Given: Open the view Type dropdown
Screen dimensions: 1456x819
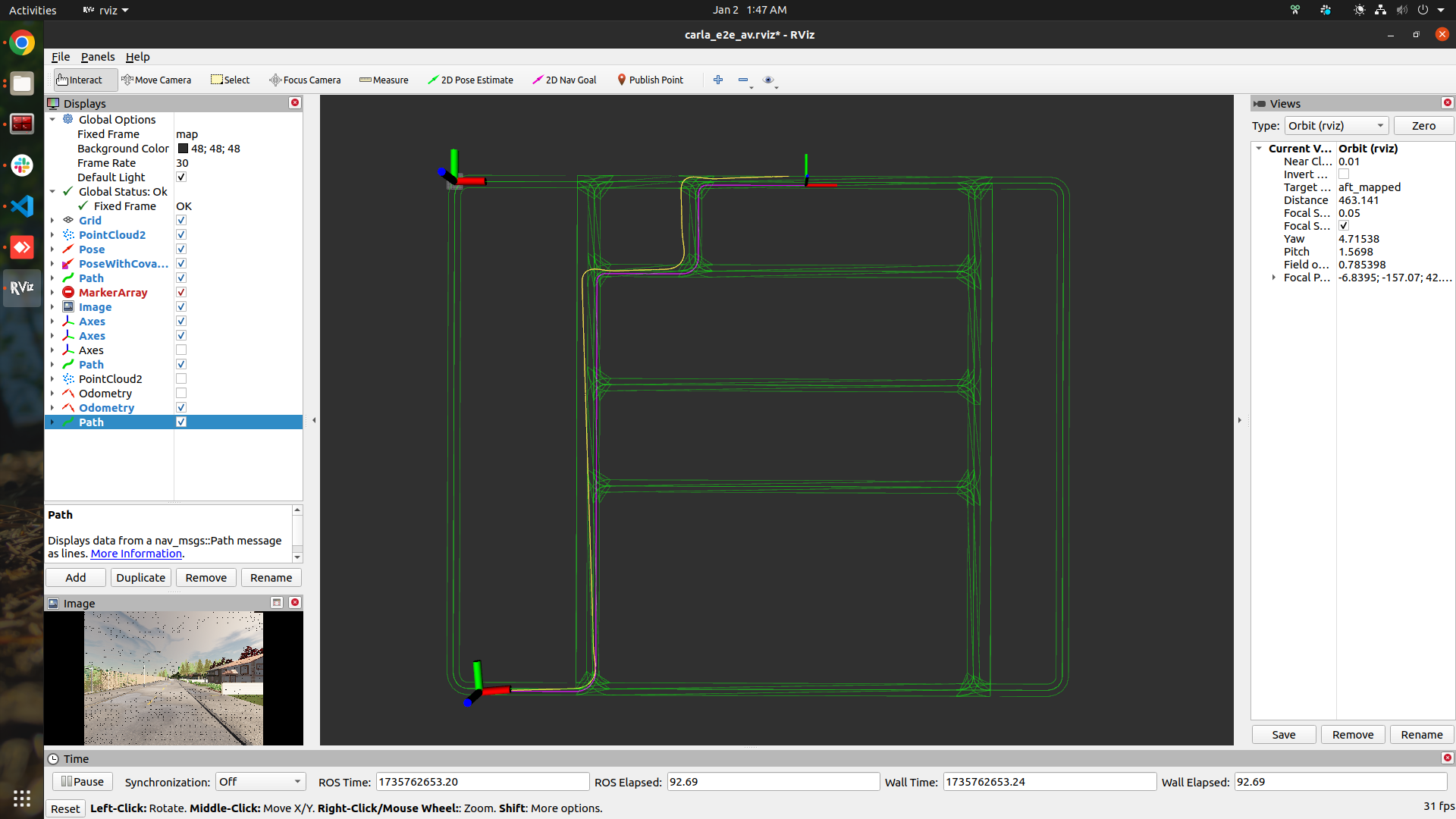Looking at the screenshot, I should (1336, 126).
